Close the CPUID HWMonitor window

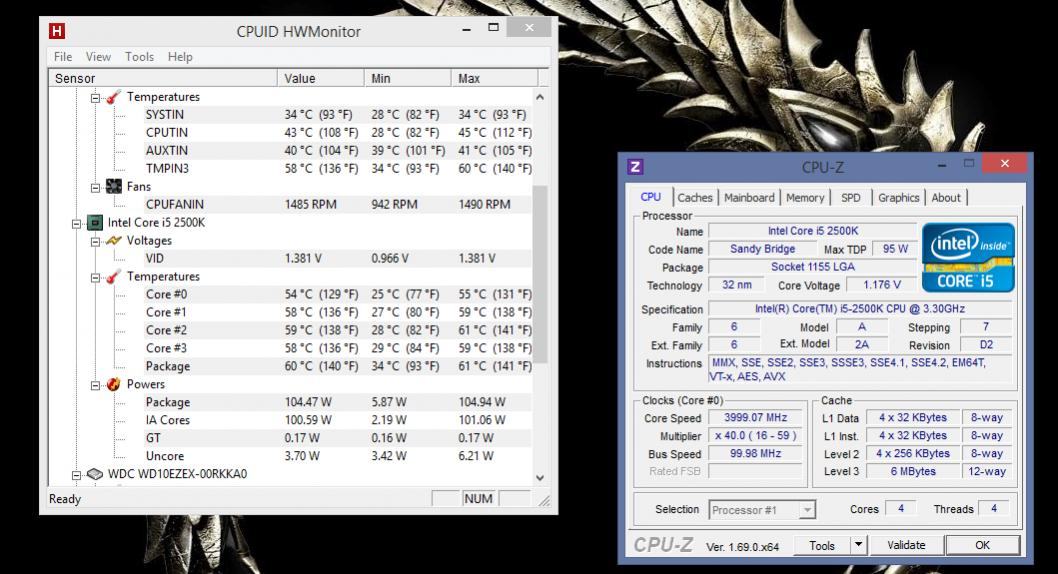coord(529,28)
